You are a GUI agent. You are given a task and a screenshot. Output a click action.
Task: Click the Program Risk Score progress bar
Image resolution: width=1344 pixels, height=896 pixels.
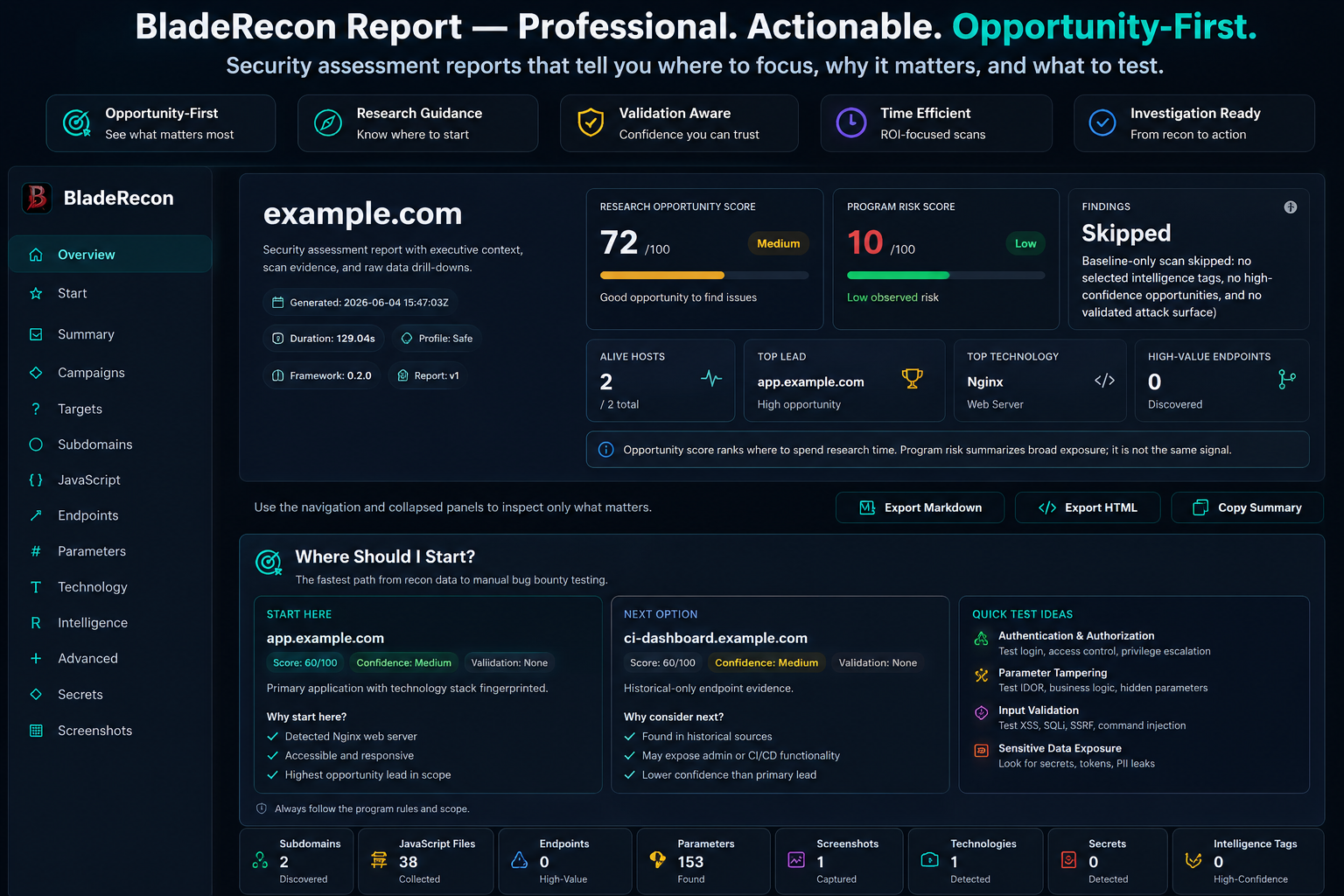point(946,276)
